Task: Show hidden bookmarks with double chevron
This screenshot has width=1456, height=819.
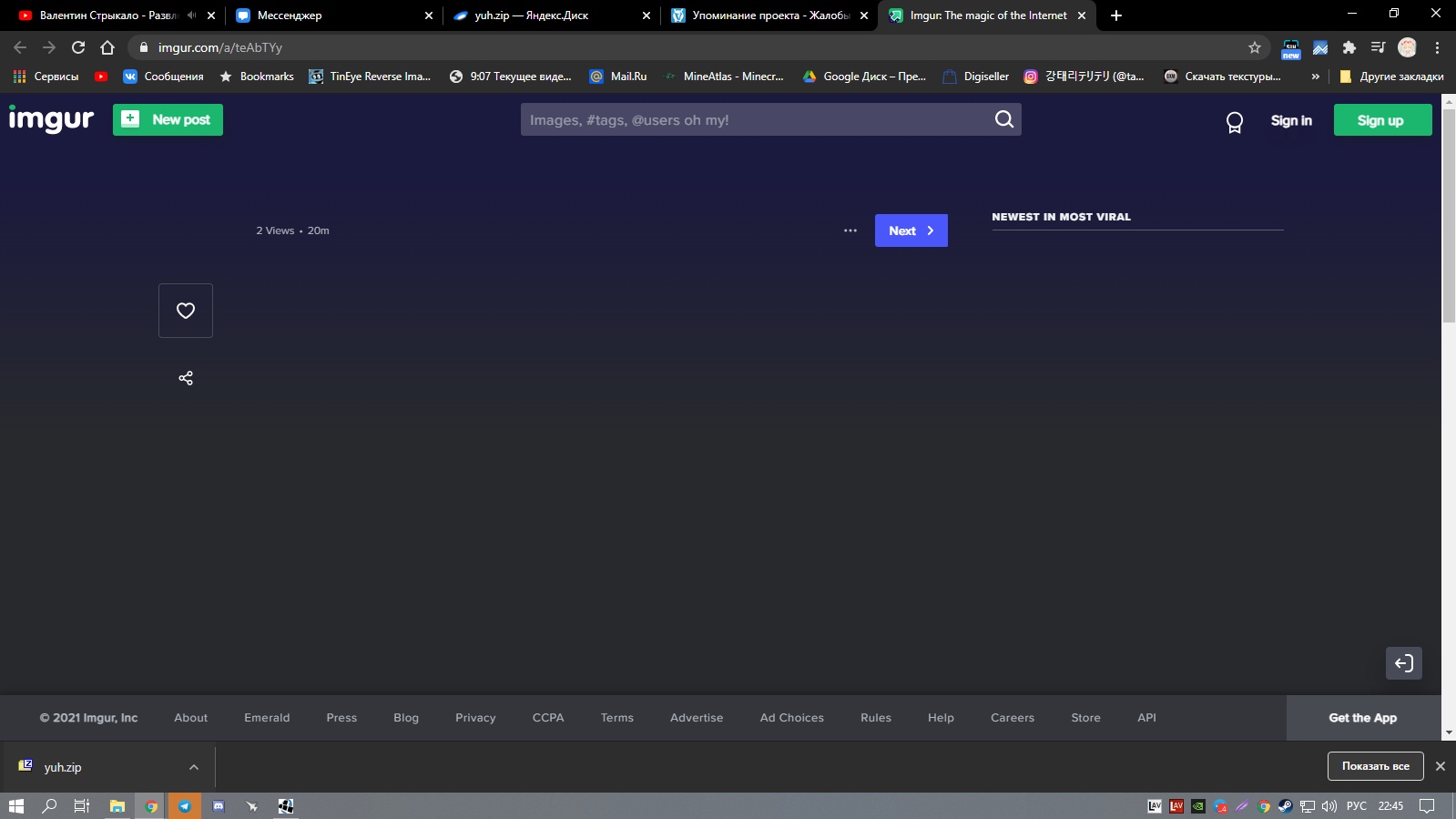Action: pyautogui.click(x=1315, y=77)
